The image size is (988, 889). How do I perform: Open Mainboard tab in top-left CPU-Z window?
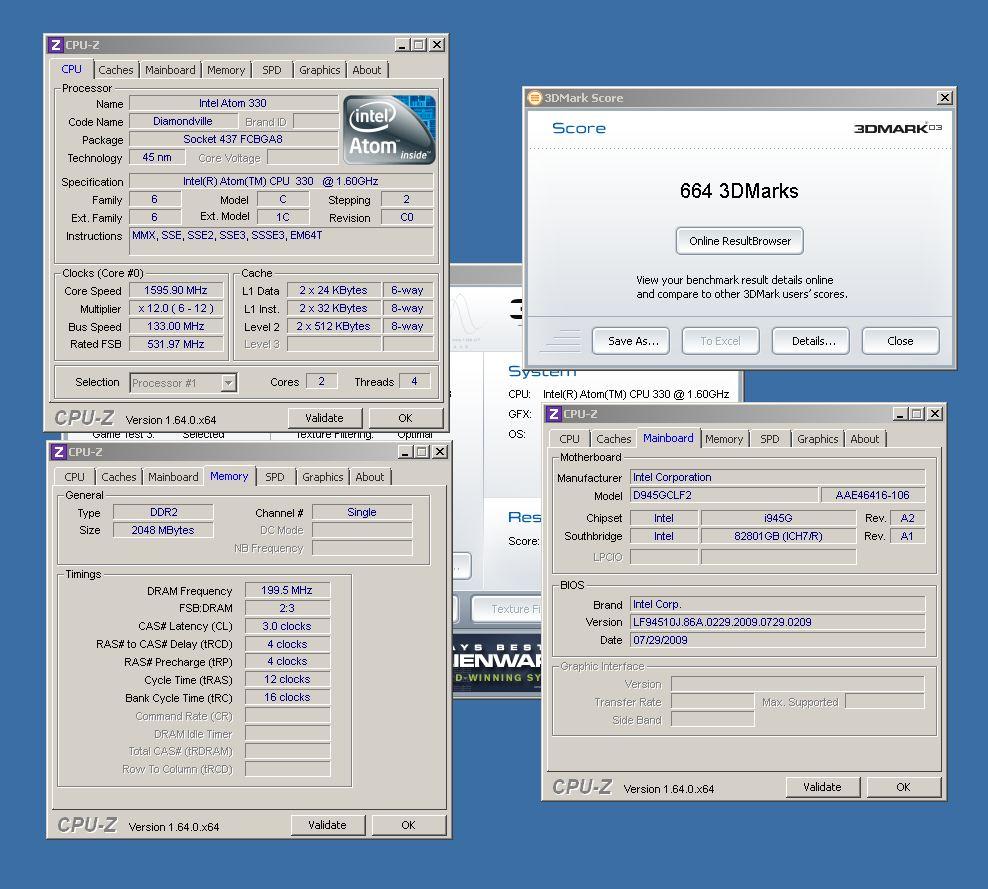(x=170, y=70)
